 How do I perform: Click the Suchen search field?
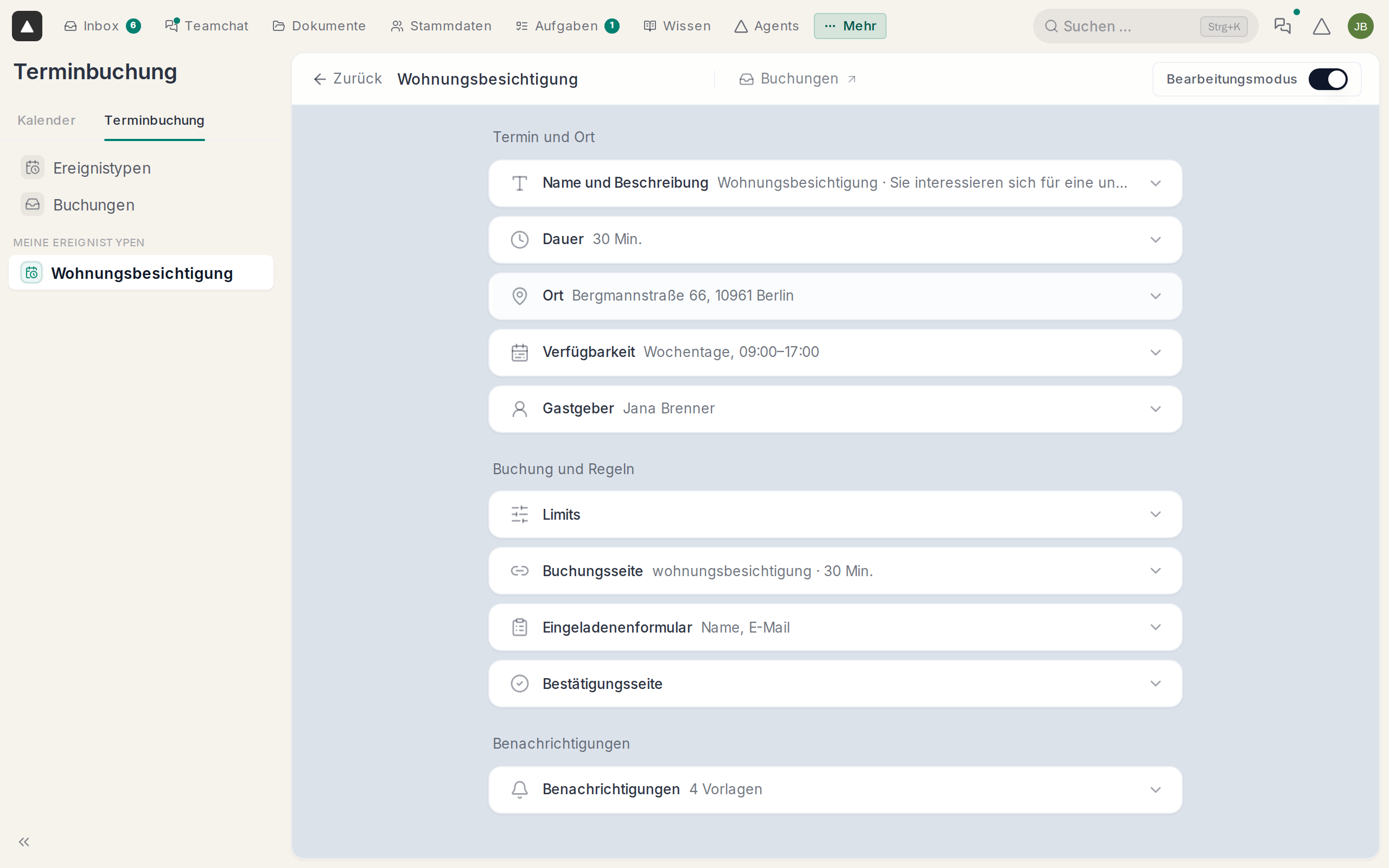(x=1145, y=27)
